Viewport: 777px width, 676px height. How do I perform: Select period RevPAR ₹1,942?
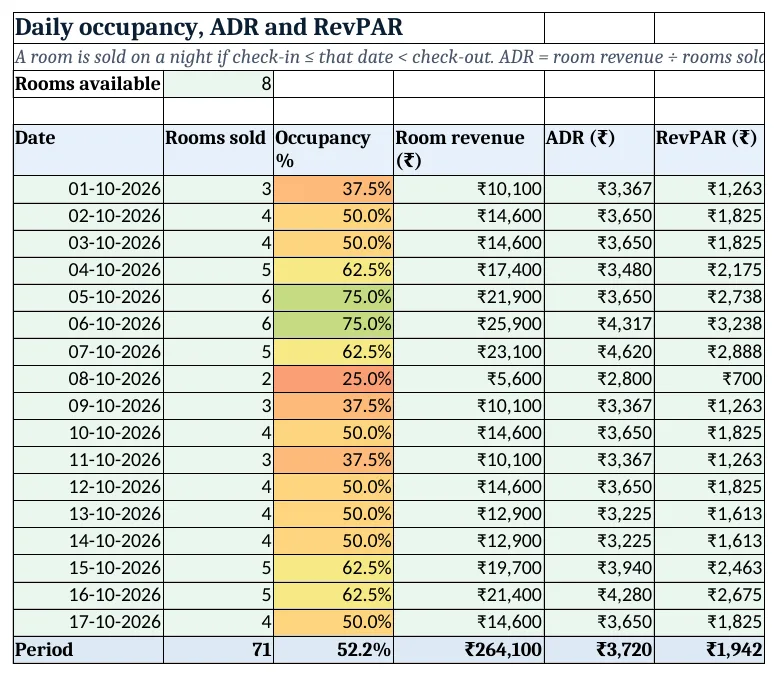[x=709, y=650]
